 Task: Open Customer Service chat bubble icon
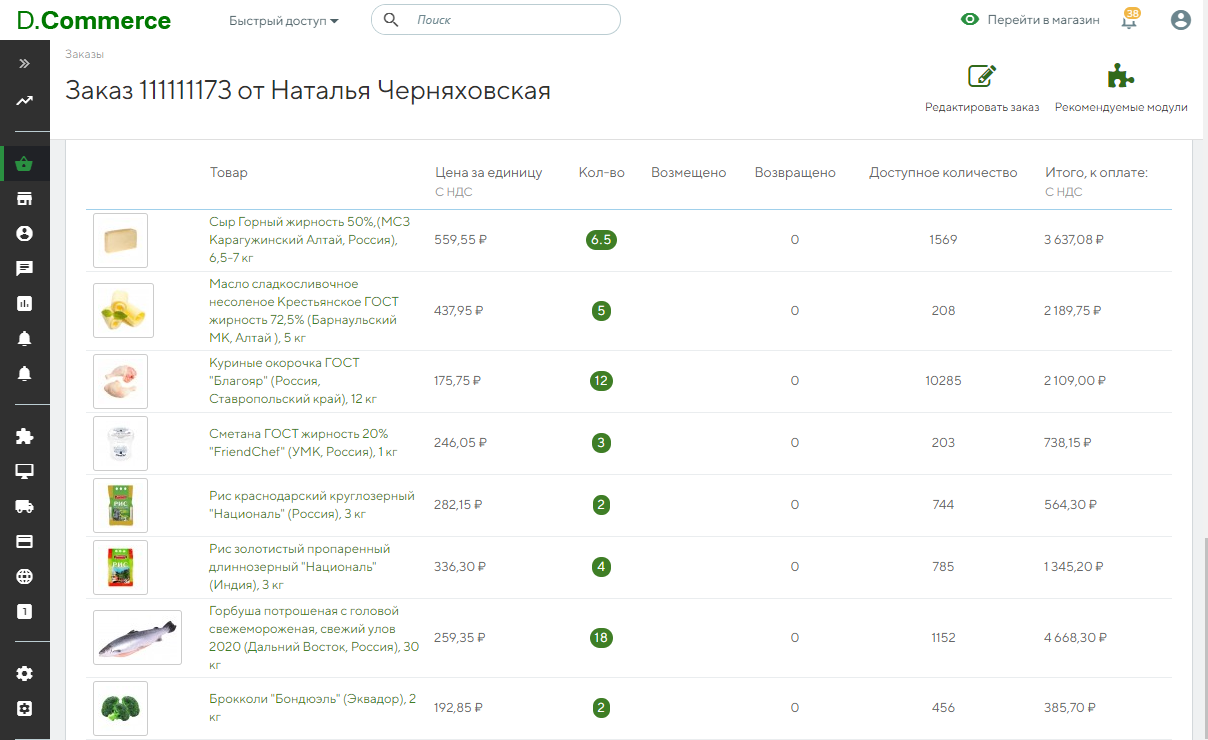25,268
